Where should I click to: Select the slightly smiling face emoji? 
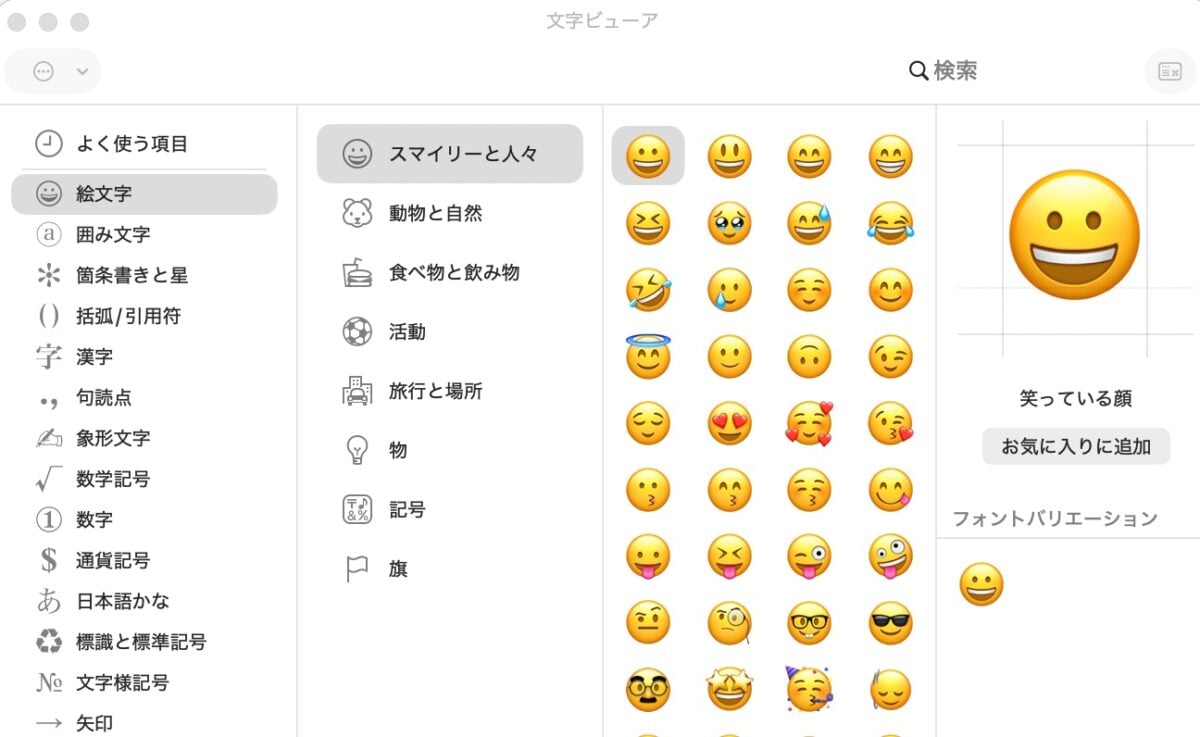click(x=728, y=356)
